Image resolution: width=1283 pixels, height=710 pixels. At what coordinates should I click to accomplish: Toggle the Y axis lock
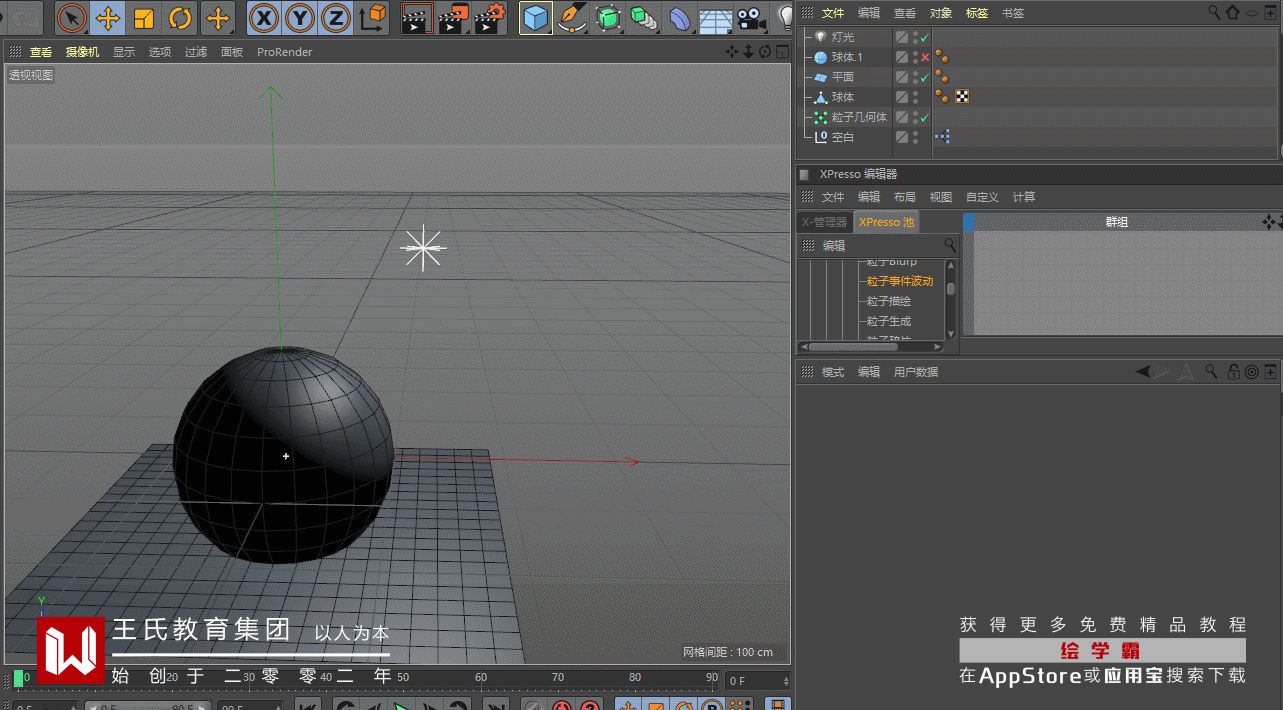[x=300, y=18]
